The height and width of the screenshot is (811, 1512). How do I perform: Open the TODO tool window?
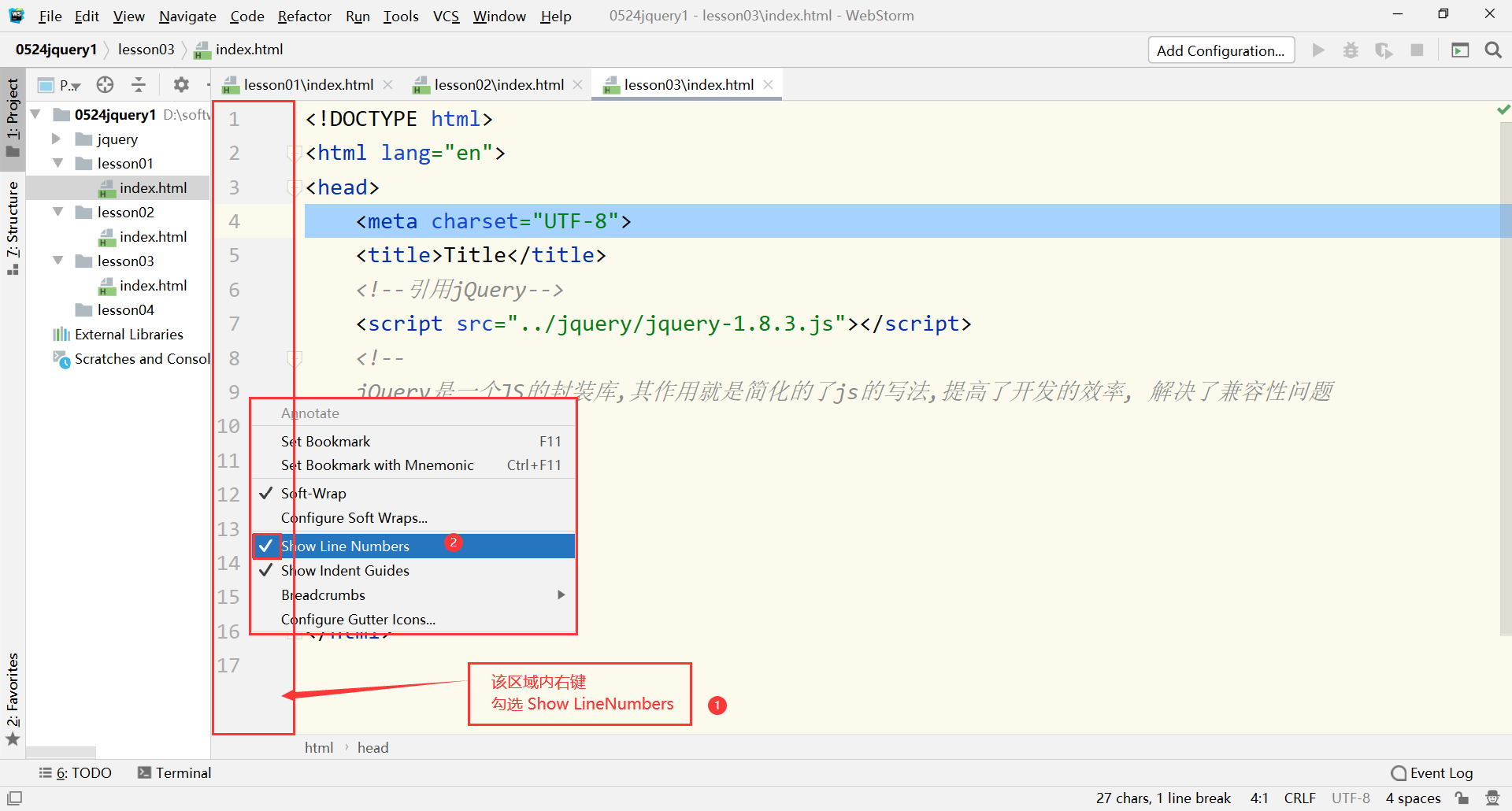pos(76,773)
